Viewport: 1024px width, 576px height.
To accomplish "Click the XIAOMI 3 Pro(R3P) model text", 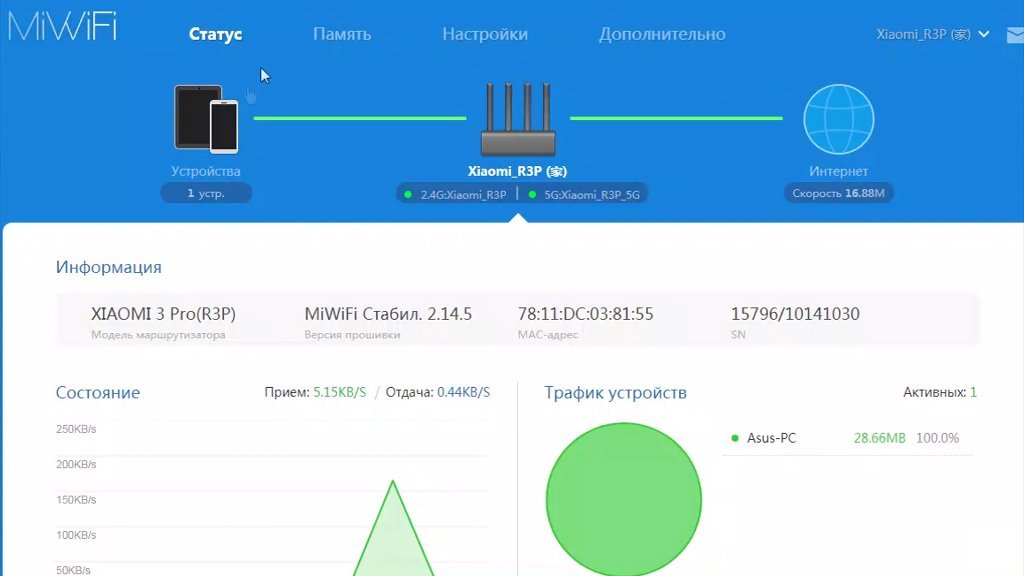I will click(163, 314).
